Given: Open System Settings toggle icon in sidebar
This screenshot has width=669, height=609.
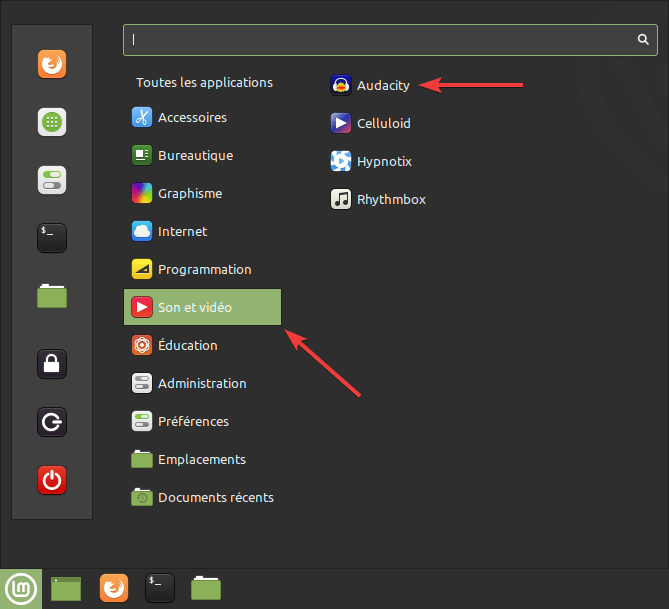Looking at the screenshot, I should tap(52, 180).
